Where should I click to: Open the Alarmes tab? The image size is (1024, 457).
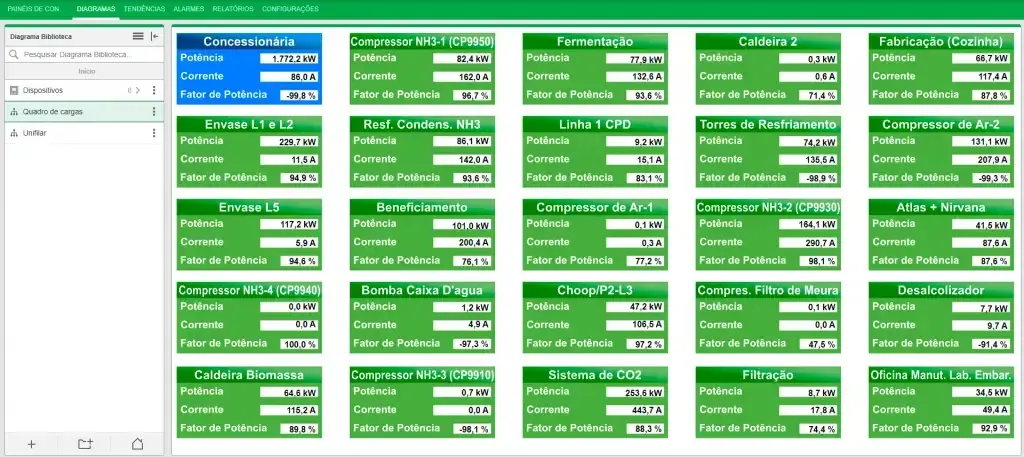[189, 9]
